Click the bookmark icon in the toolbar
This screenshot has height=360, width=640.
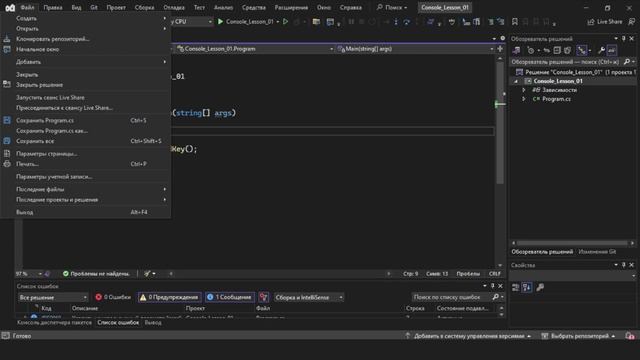point(515,22)
